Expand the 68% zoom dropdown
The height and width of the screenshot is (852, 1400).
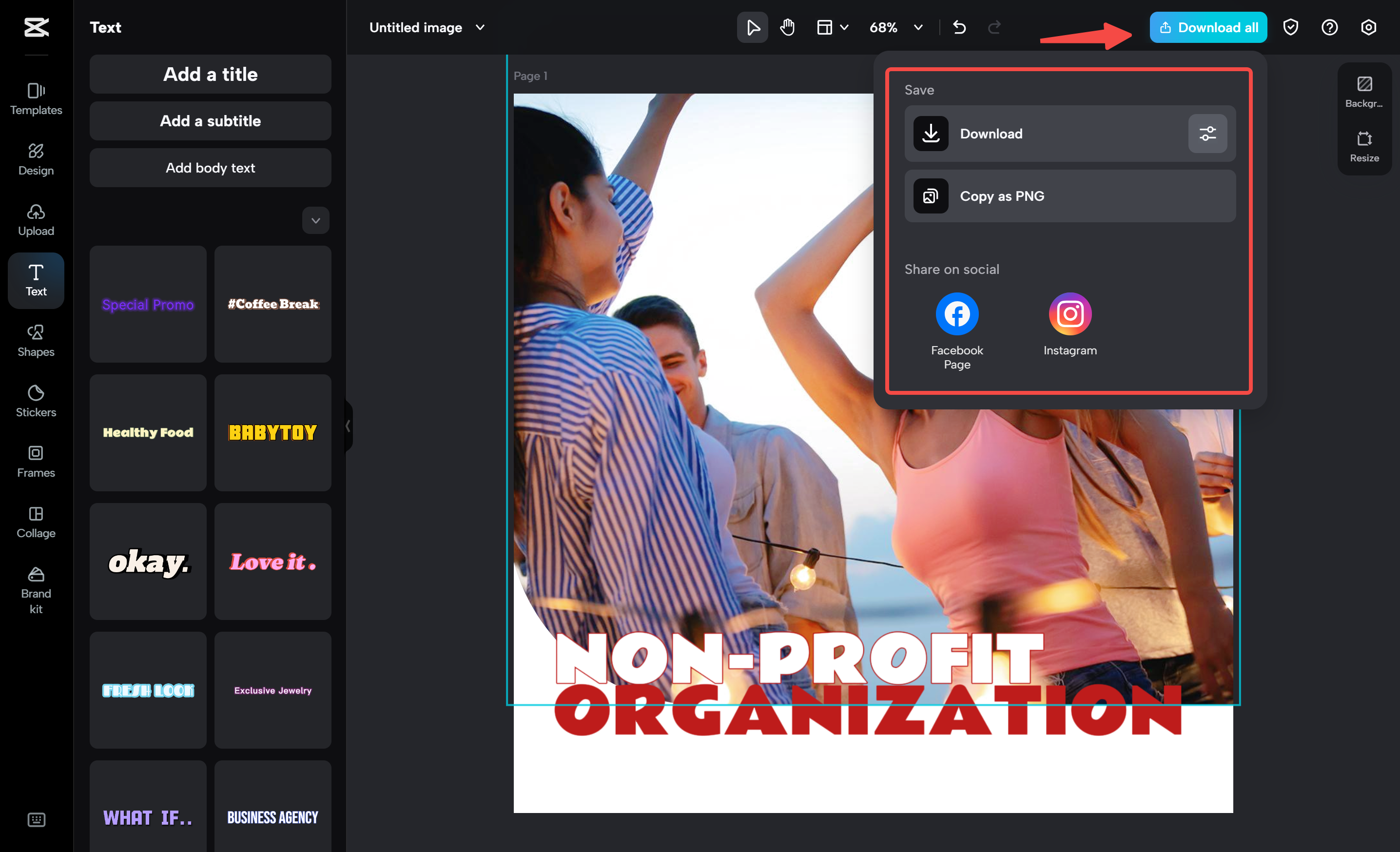(918, 27)
